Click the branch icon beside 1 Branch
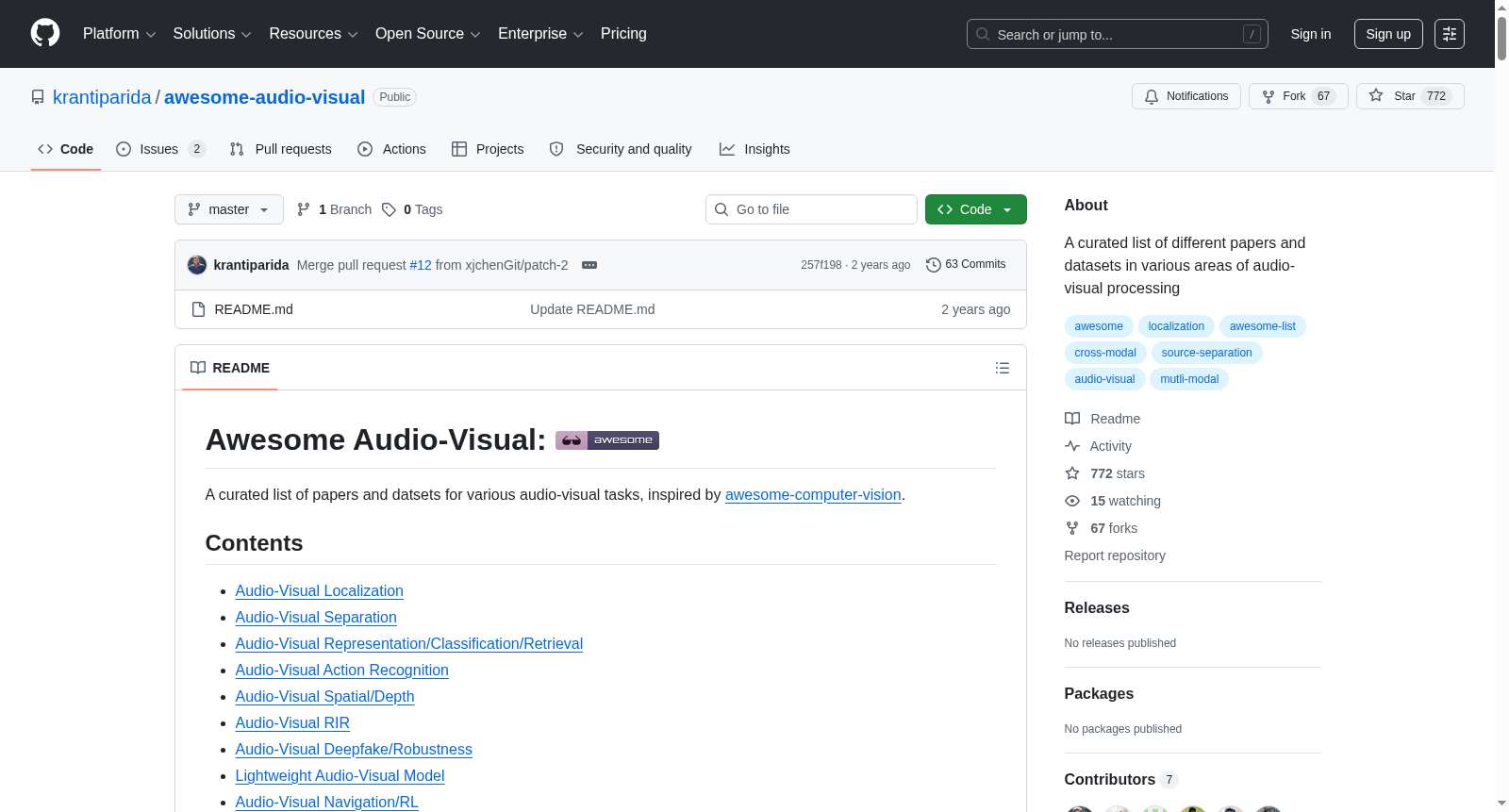The height and width of the screenshot is (812, 1509). pyautogui.click(x=304, y=209)
